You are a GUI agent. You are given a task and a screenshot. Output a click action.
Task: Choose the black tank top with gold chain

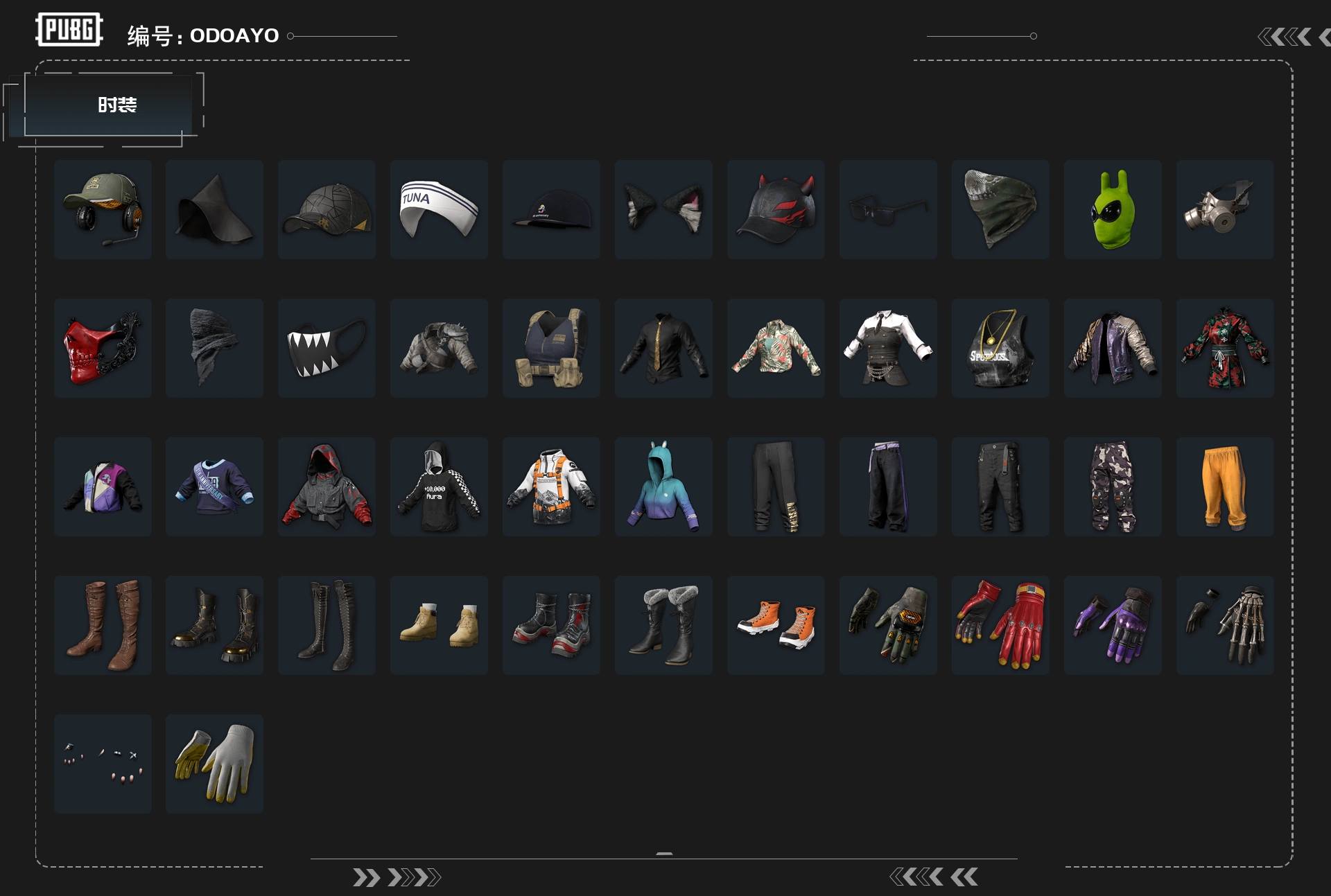point(1001,348)
